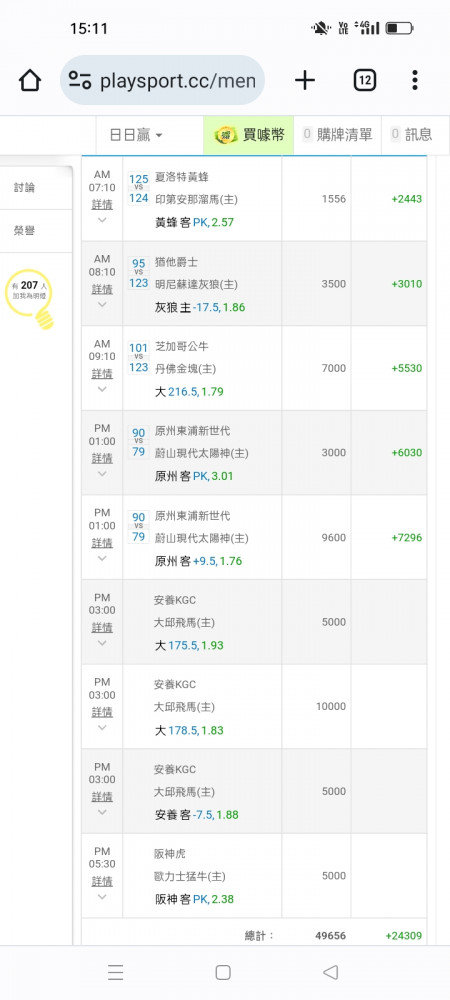The height and width of the screenshot is (1000, 450).
Task: Tap the 125 vs 124 score box
Action: tap(139, 189)
